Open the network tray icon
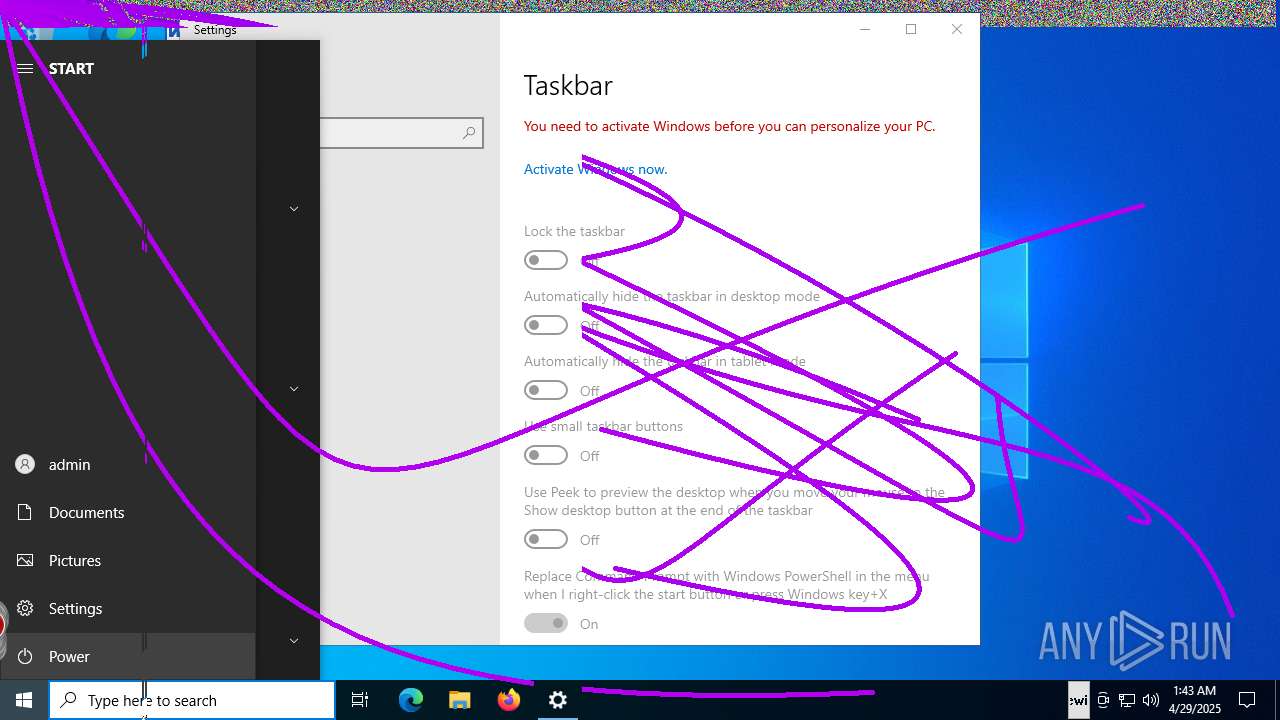Viewport: 1280px width, 720px height. [x=1127, y=700]
